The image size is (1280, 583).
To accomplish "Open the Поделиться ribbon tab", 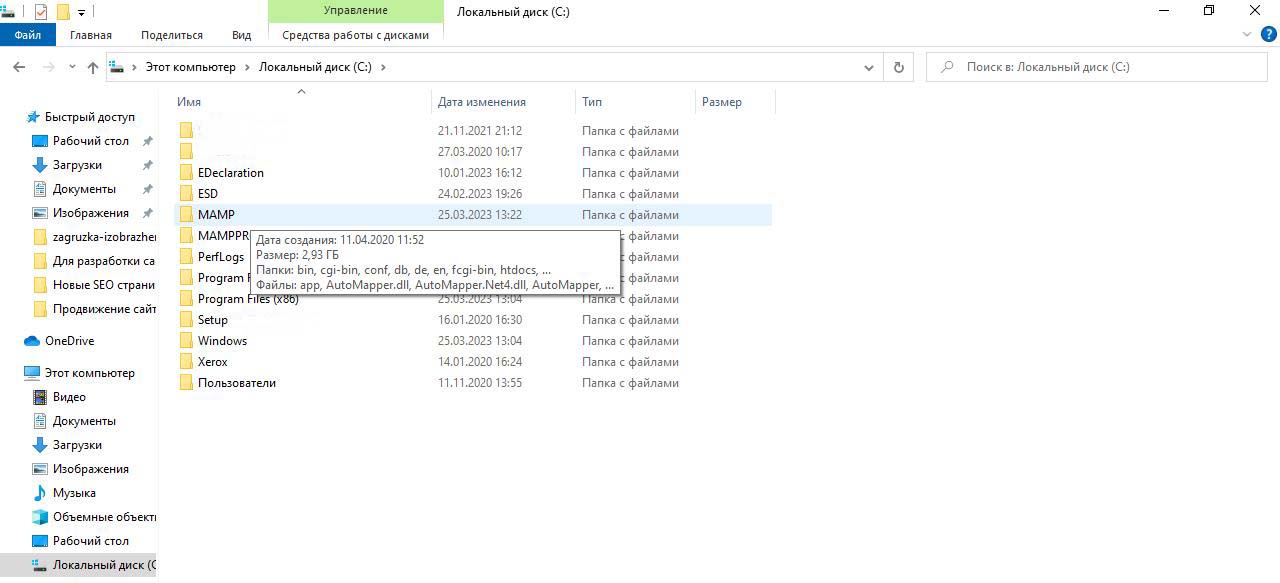I will coord(172,35).
